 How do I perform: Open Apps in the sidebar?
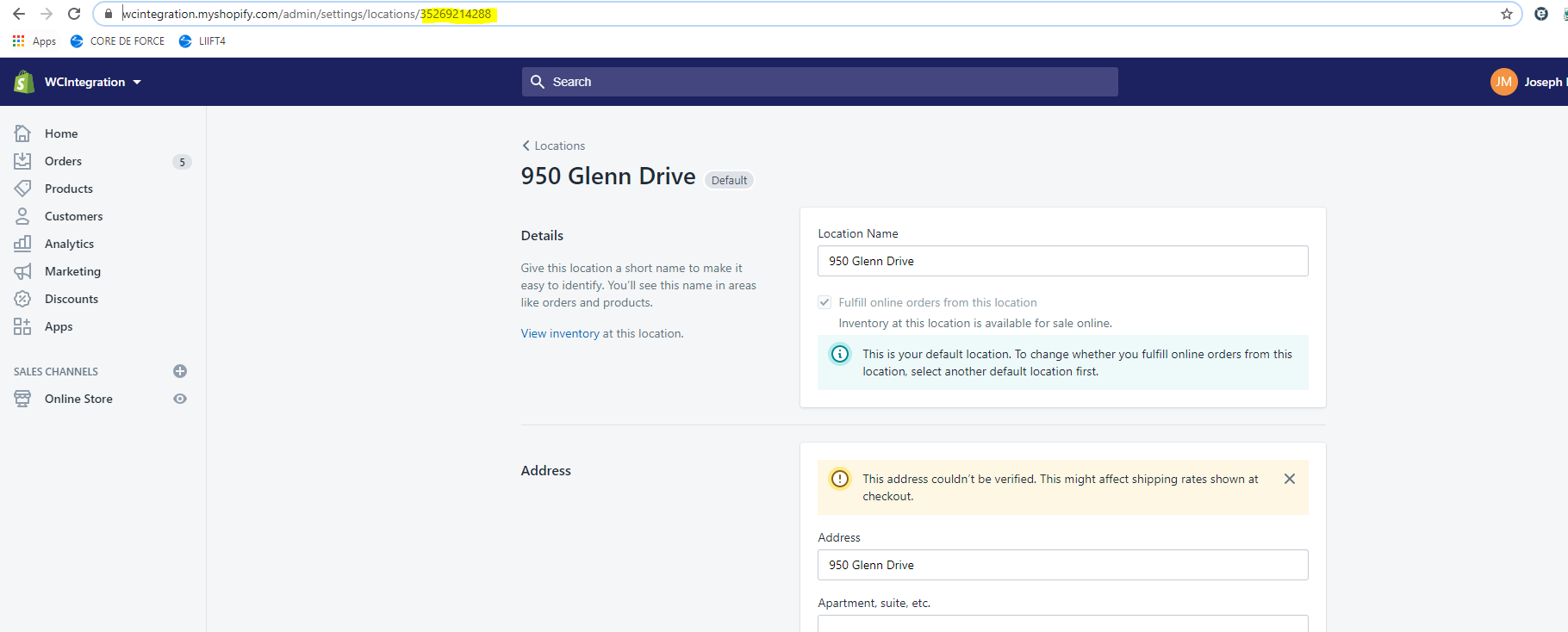(x=59, y=326)
